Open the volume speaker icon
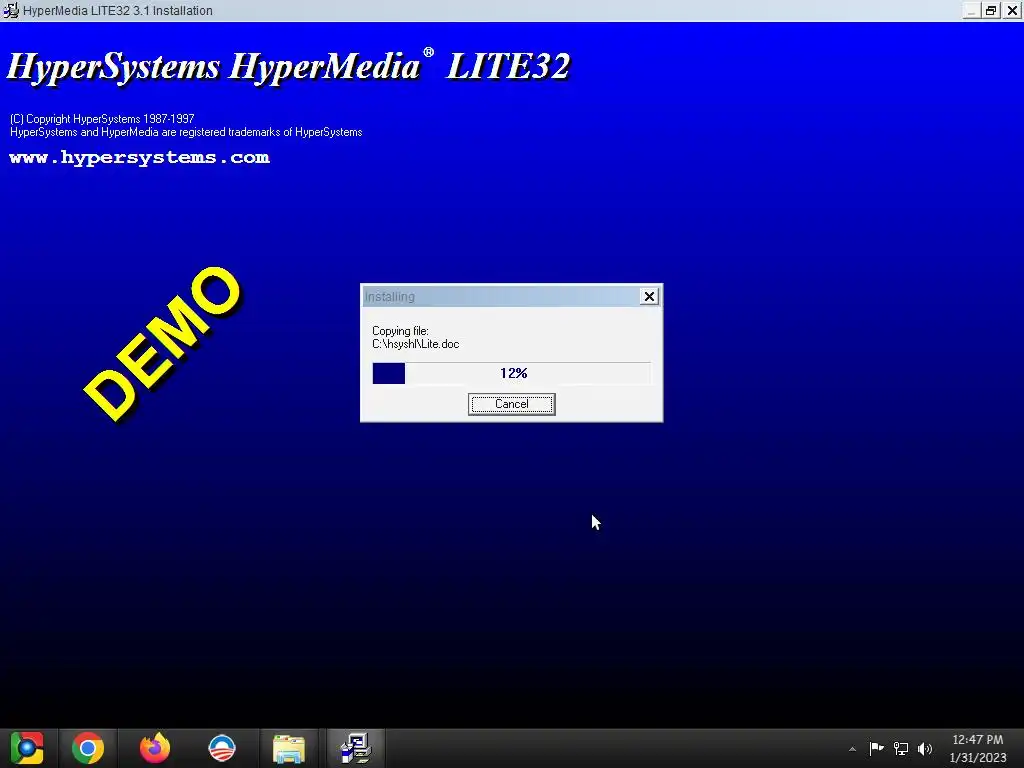 point(925,749)
